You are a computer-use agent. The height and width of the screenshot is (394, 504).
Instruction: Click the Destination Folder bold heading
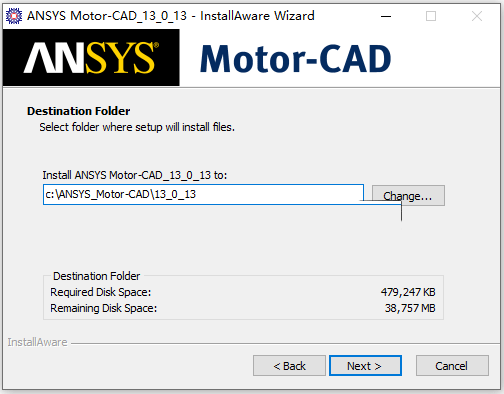click(79, 111)
